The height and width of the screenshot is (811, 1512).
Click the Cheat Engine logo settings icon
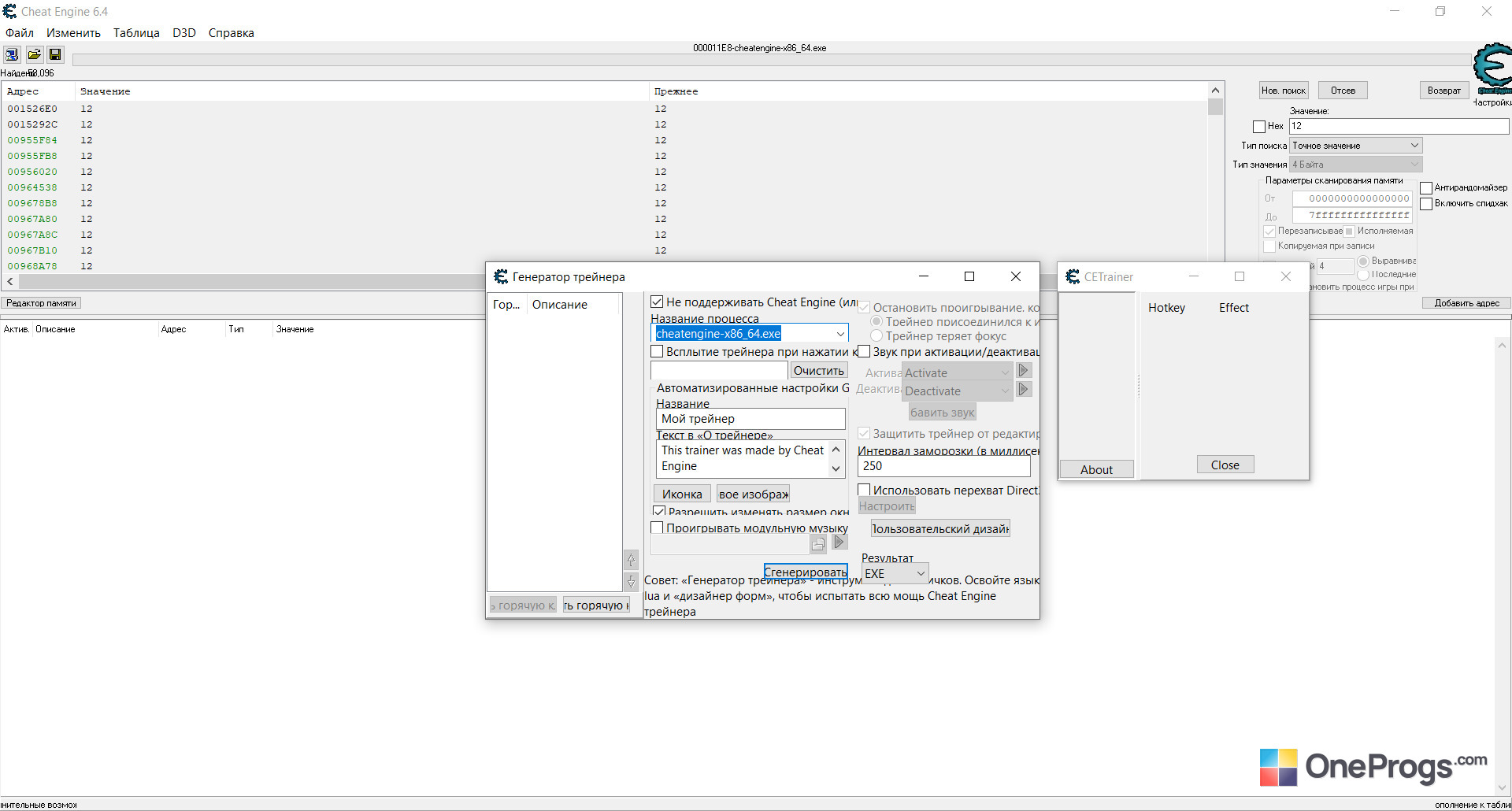pyautogui.click(x=1492, y=69)
